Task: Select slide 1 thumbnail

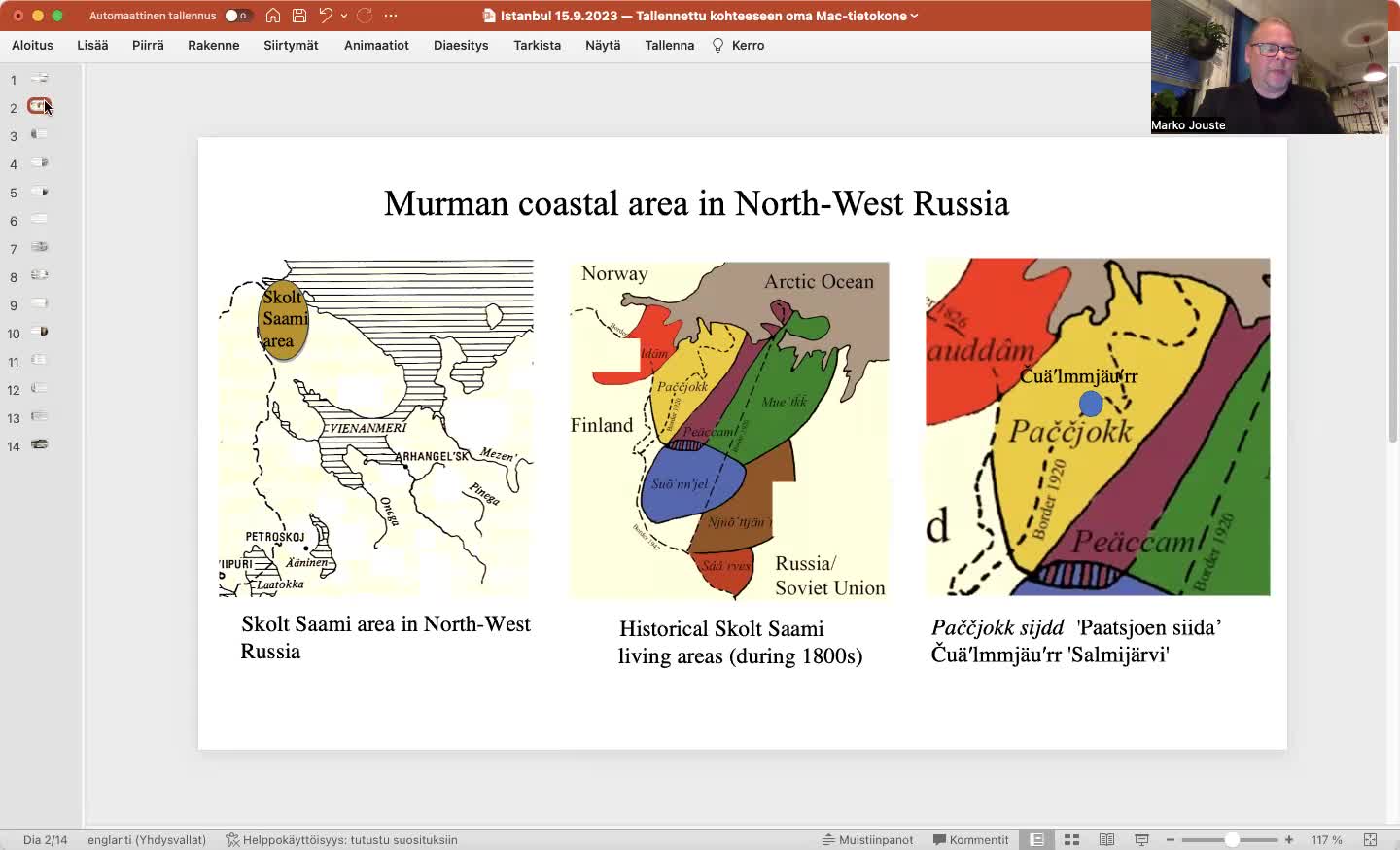Action: (40, 78)
